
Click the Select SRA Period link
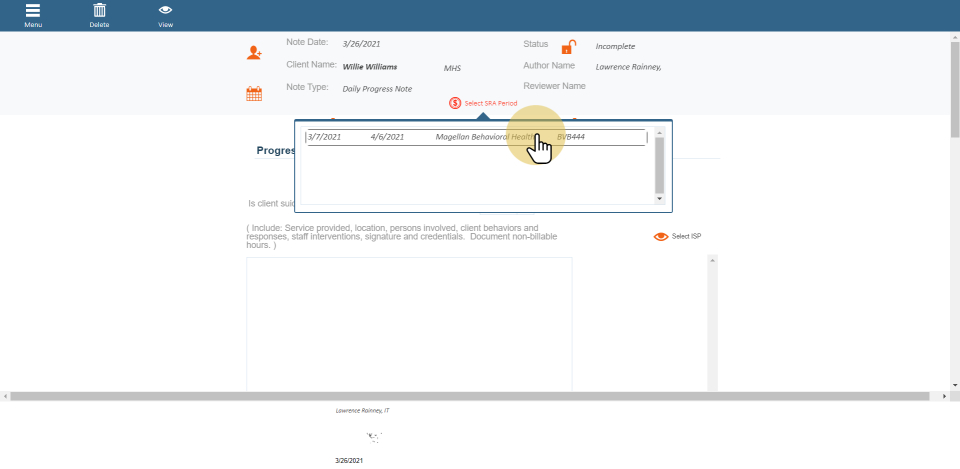pyautogui.click(x=491, y=103)
